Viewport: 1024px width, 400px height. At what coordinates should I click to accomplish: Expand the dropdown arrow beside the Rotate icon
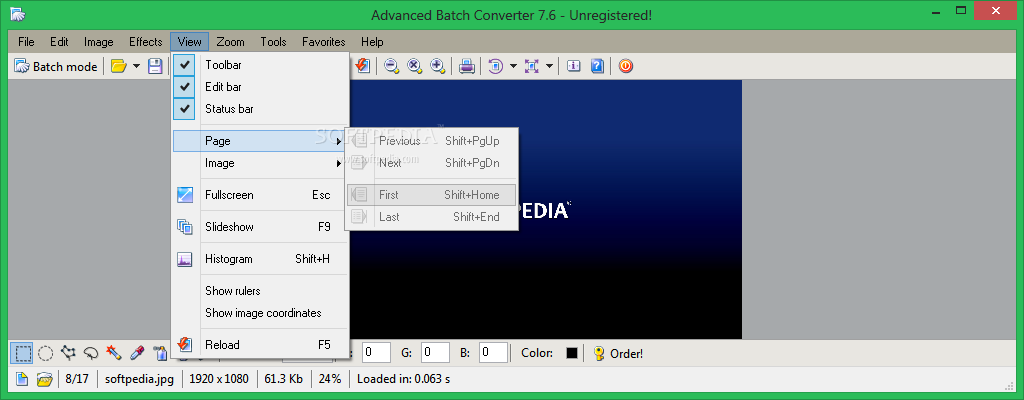pyautogui.click(x=513, y=66)
